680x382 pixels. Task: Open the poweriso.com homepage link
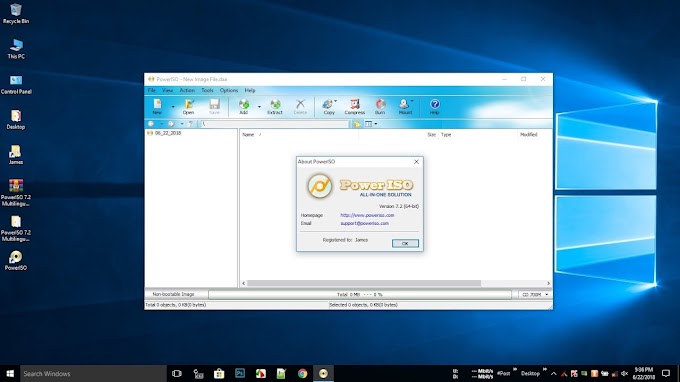[367, 215]
